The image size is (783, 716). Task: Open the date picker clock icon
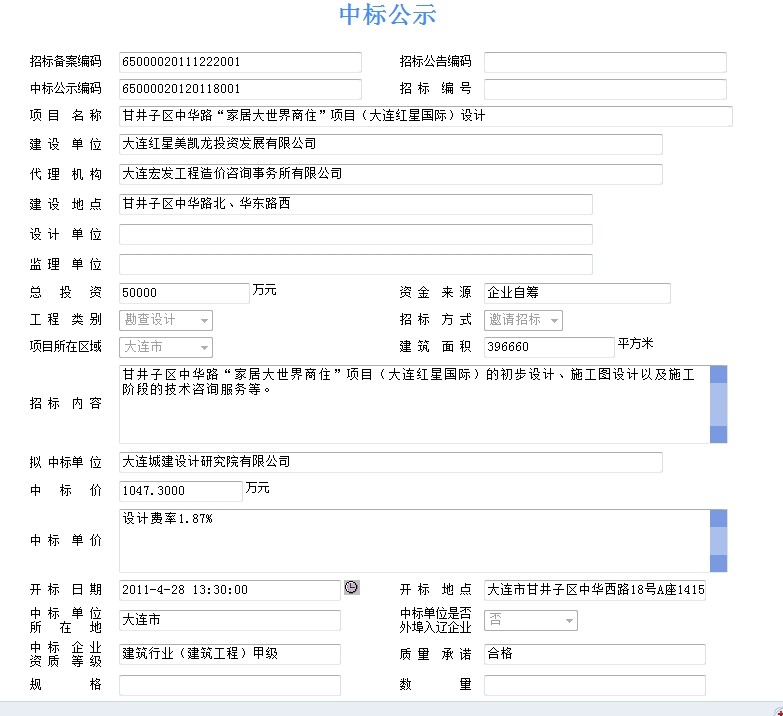[352, 587]
